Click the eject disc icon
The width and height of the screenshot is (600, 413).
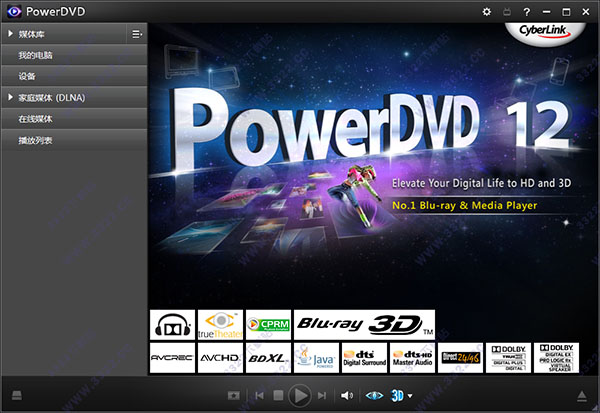pyautogui.click(x=582, y=396)
